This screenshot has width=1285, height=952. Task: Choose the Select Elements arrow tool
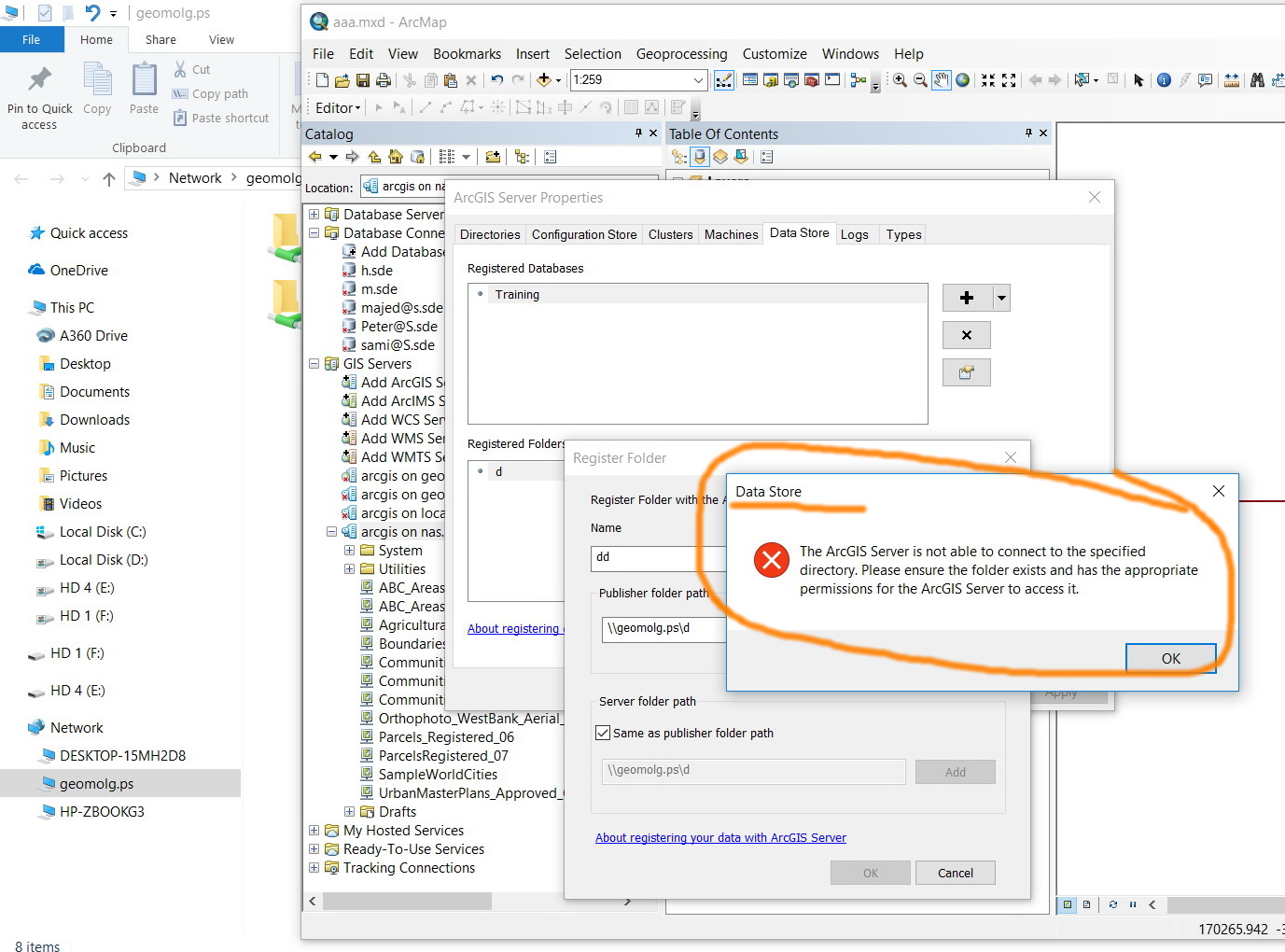tap(1138, 80)
